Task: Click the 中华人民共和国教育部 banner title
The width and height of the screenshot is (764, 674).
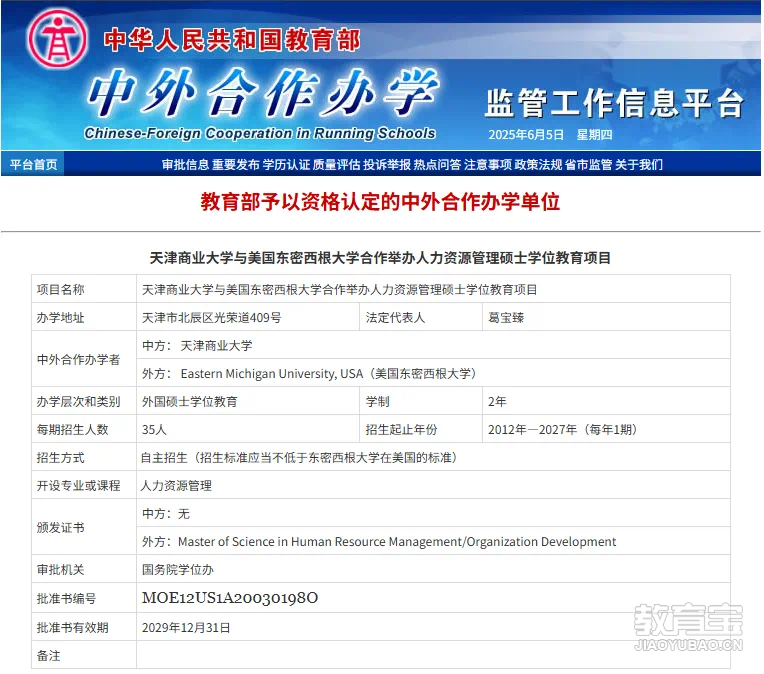Action: 232,39
